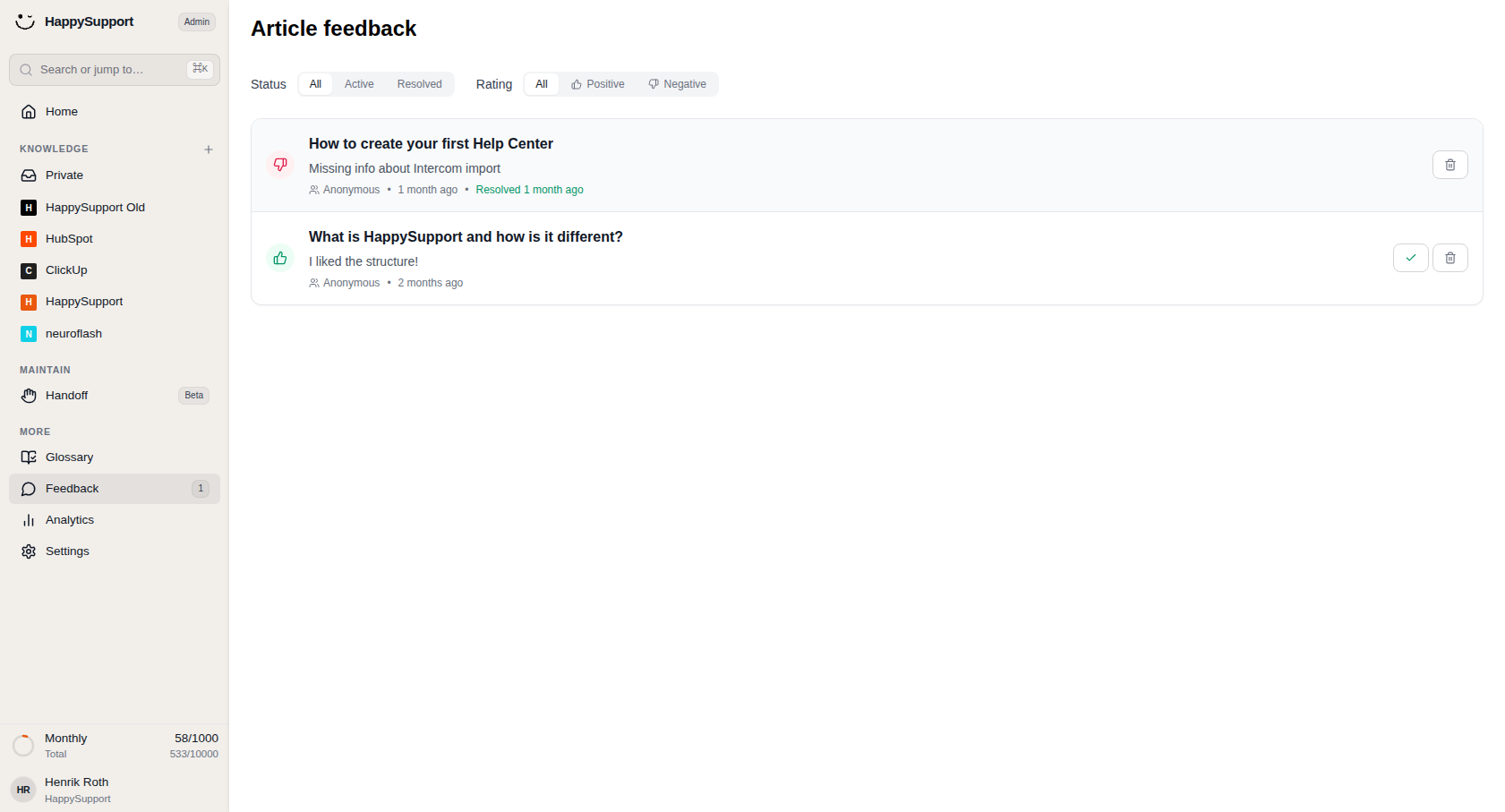Image resolution: width=1505 pixels, height=812 pixels.
Task: Open Home in the sidebar
Action: 115,112
